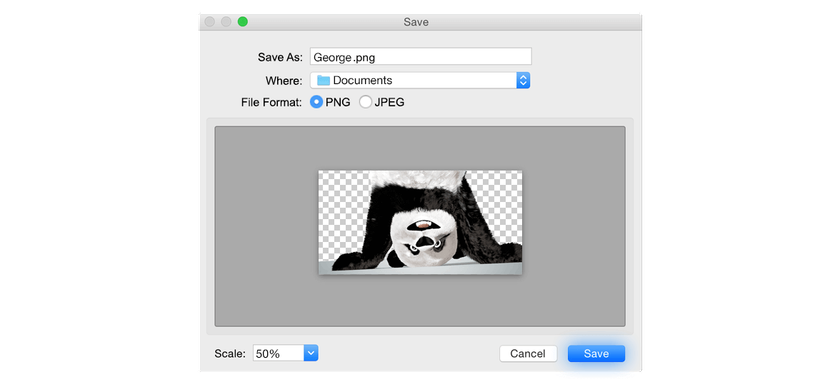Click the Documents folder icon

pyautogui.click(x=323, y=80)
